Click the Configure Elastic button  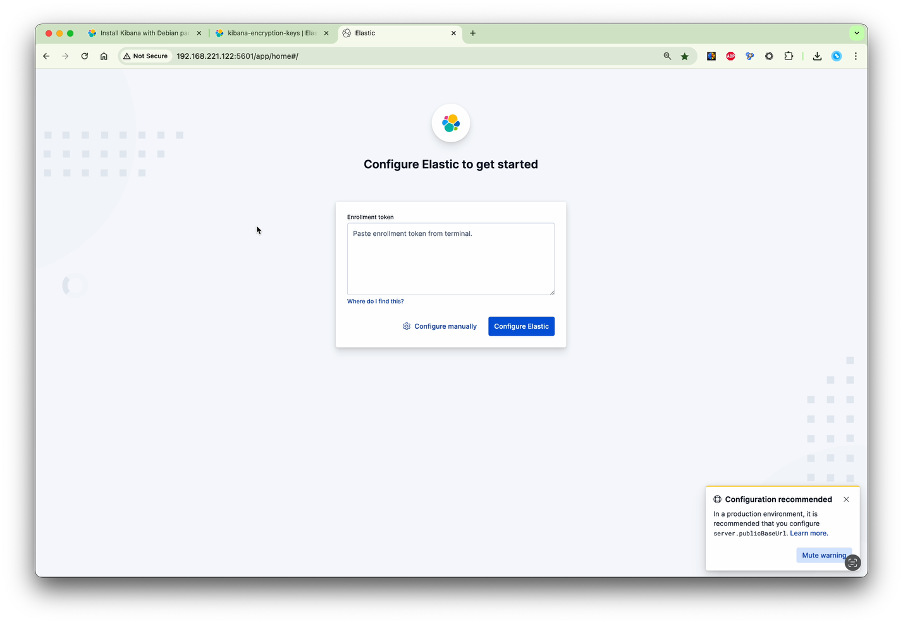521,326
